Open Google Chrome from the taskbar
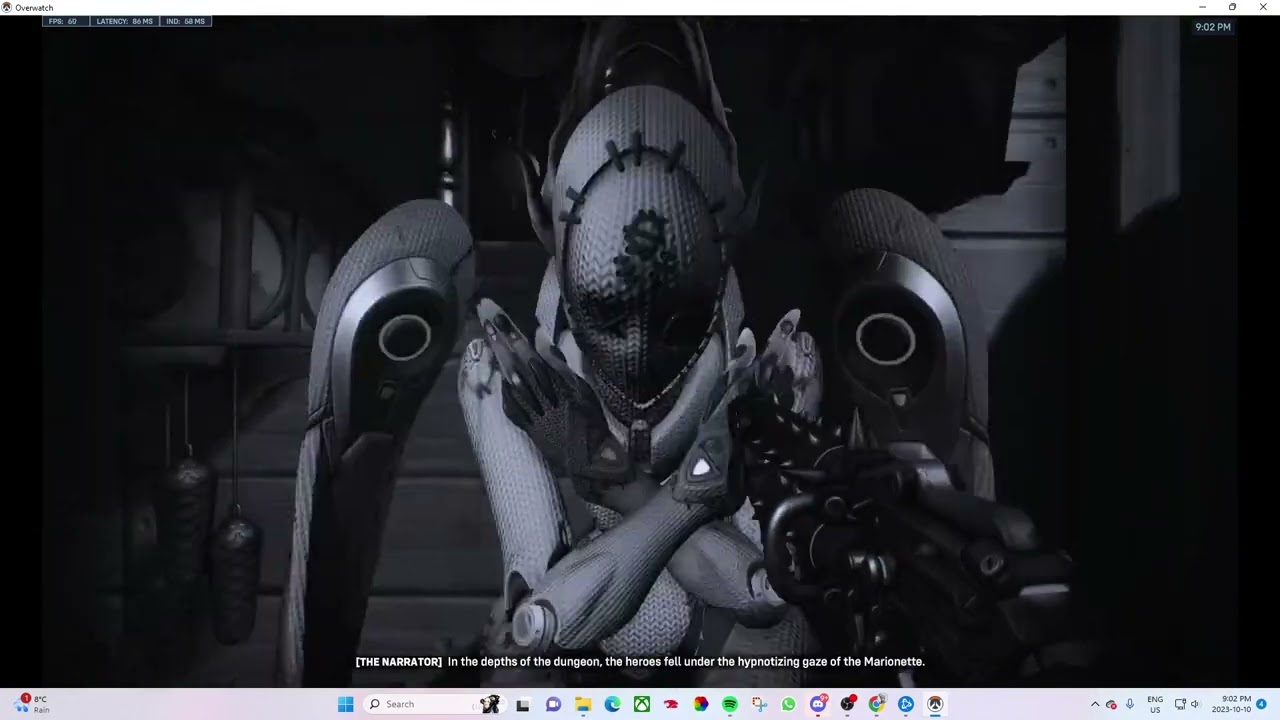The image size is (1280, 720). pyautogui.click(x=877, y=704)
